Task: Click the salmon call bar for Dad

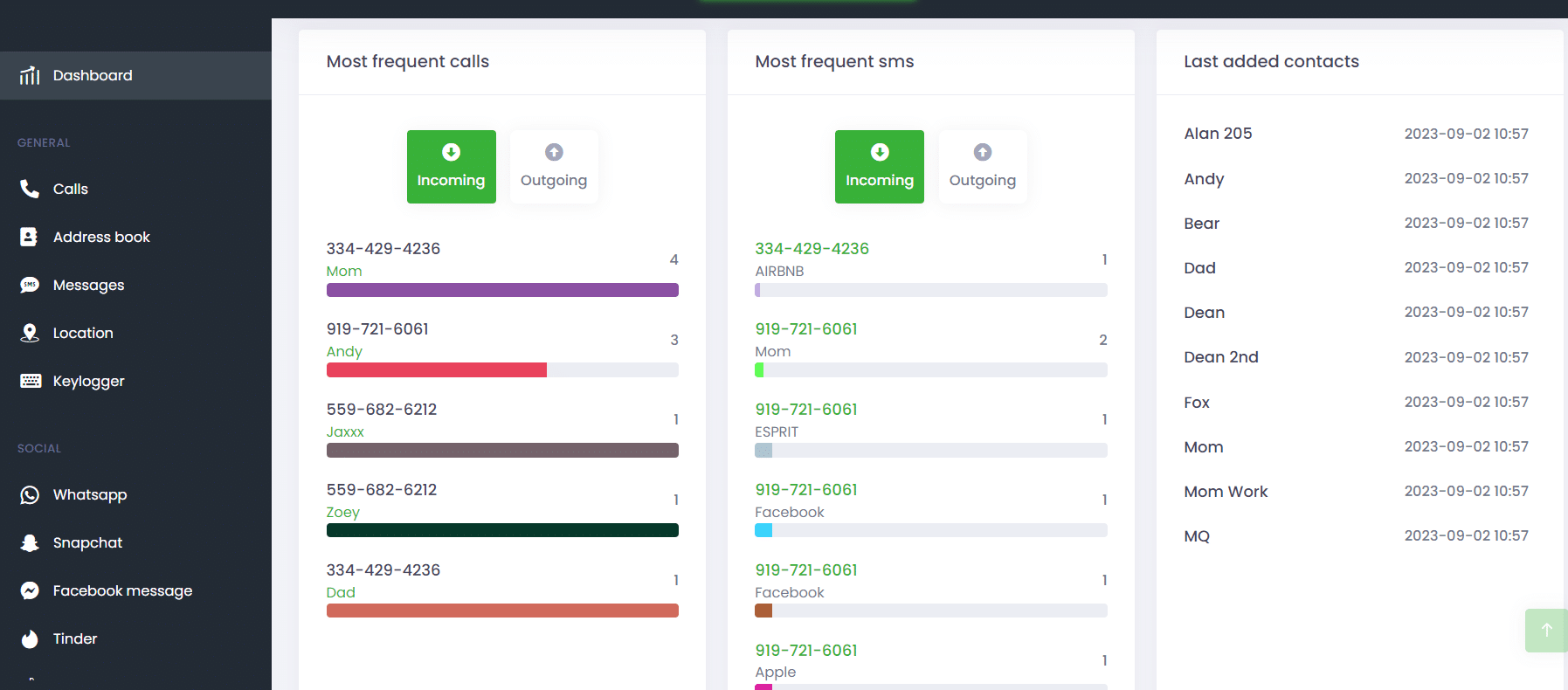Action: pos(502,611)
